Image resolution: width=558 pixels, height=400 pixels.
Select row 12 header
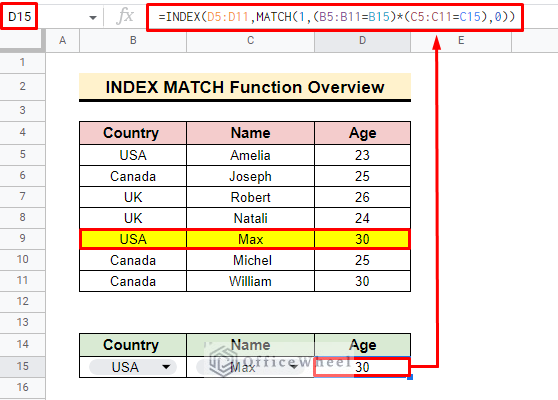point(22,301)
